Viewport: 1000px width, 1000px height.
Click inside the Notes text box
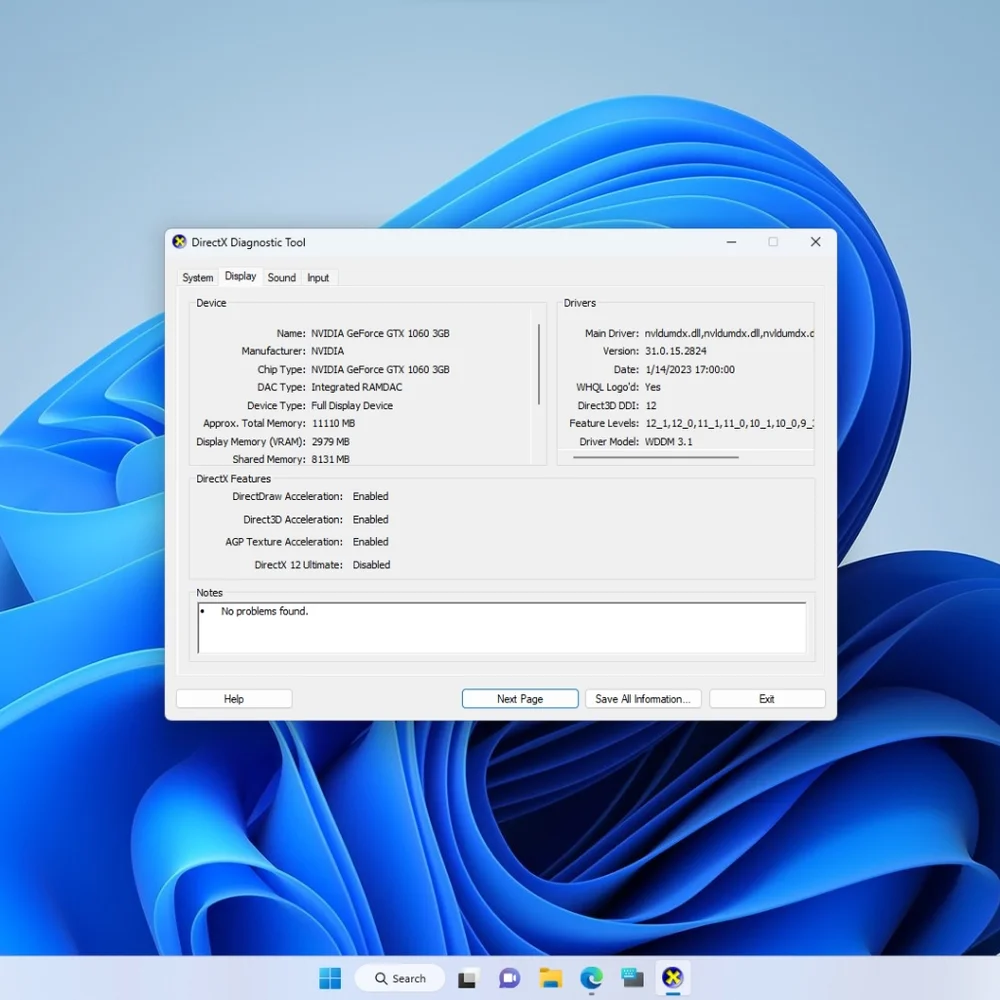tap(501, 628)
